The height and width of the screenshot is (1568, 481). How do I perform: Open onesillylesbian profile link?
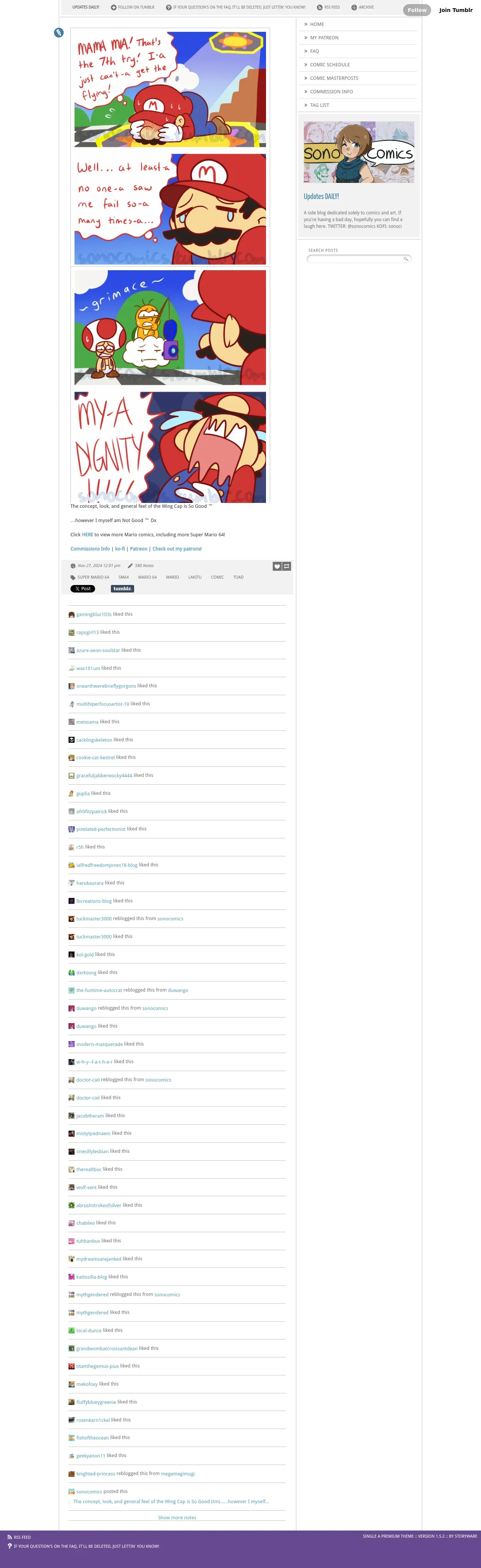(x=93, y=1151)
